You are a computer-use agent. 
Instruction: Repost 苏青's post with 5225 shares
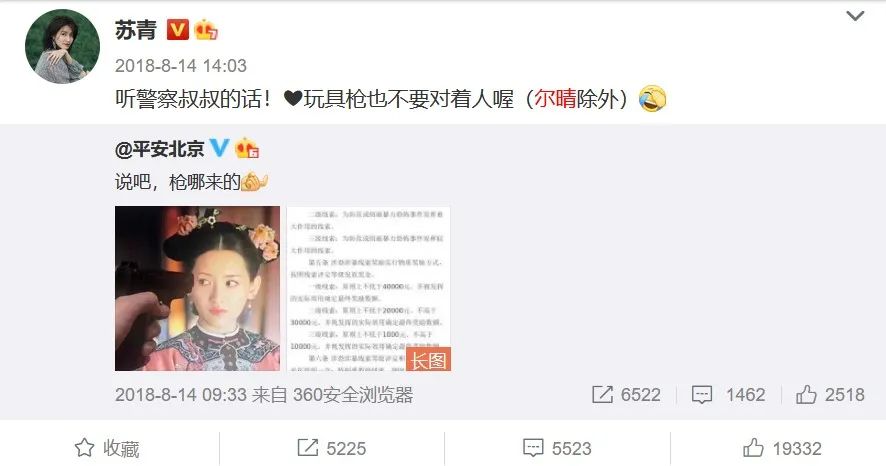[x=332, y=448]
